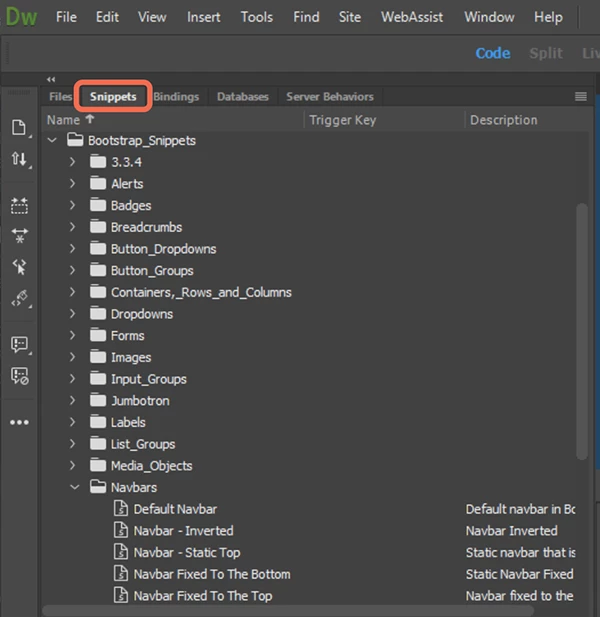The height and width of the screenshot is (617, 600).
Task: Open the Insert menu
Action: click(x=203, y=17)
